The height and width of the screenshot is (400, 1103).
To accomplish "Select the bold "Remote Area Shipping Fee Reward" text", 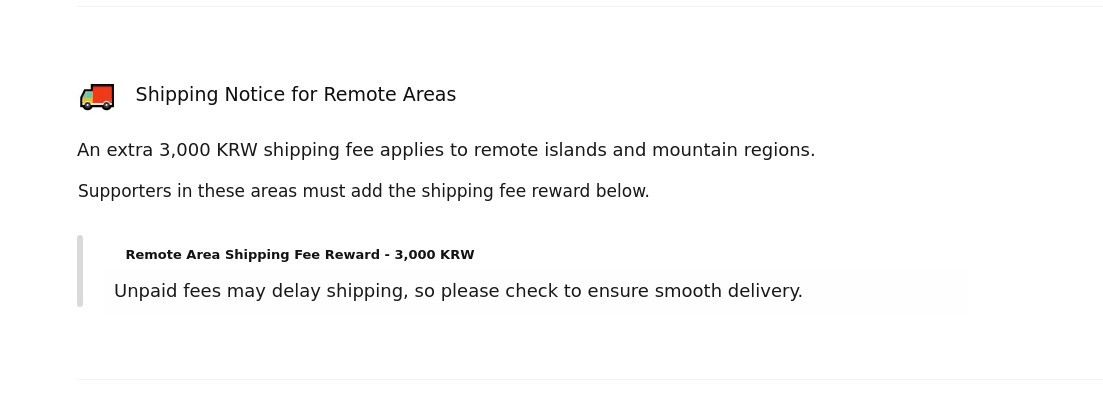I will pyautogui.click(x=252, y=255).
